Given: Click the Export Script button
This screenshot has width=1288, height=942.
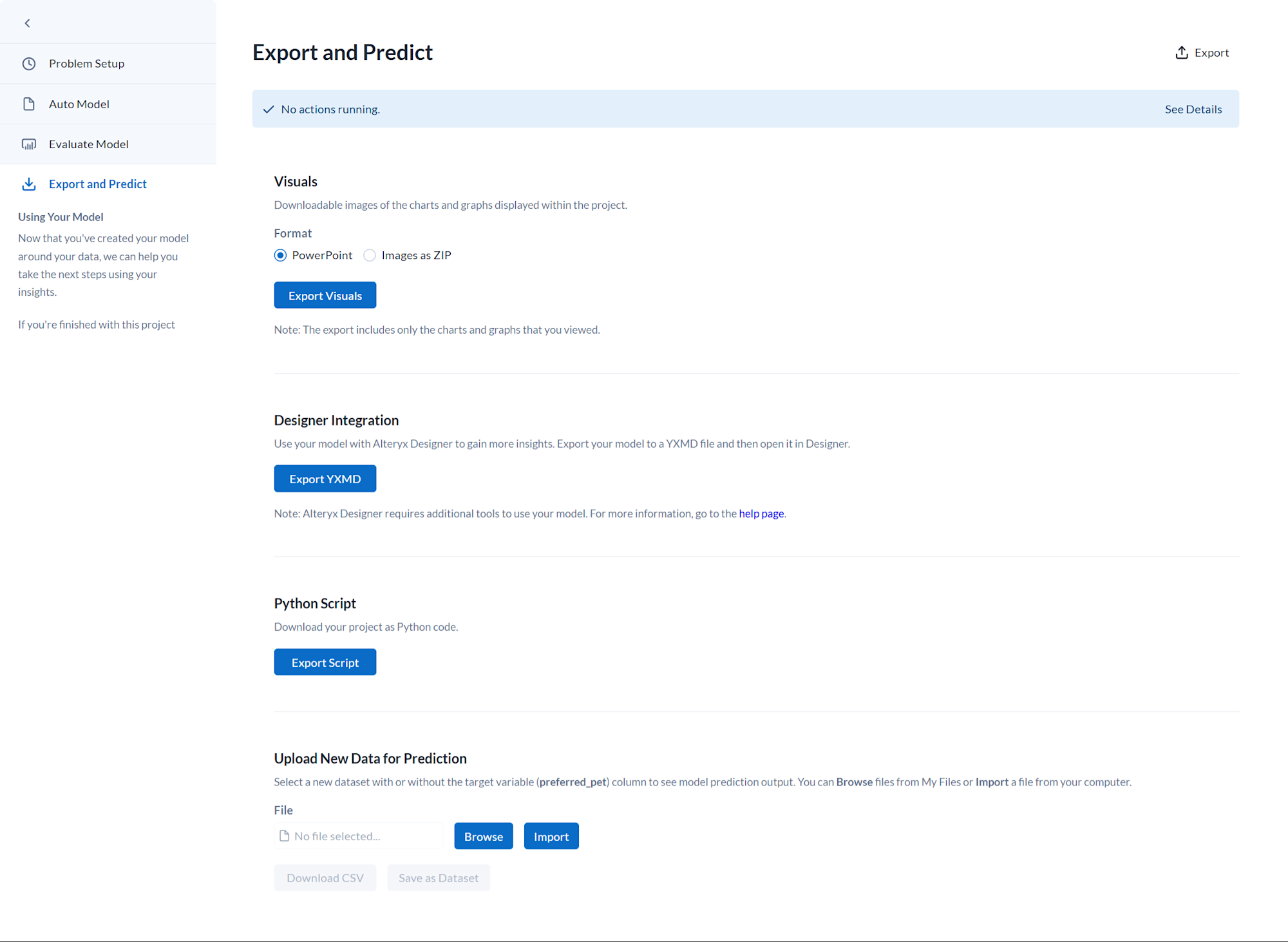Looking at the screenshot, I should click(325, 662).
